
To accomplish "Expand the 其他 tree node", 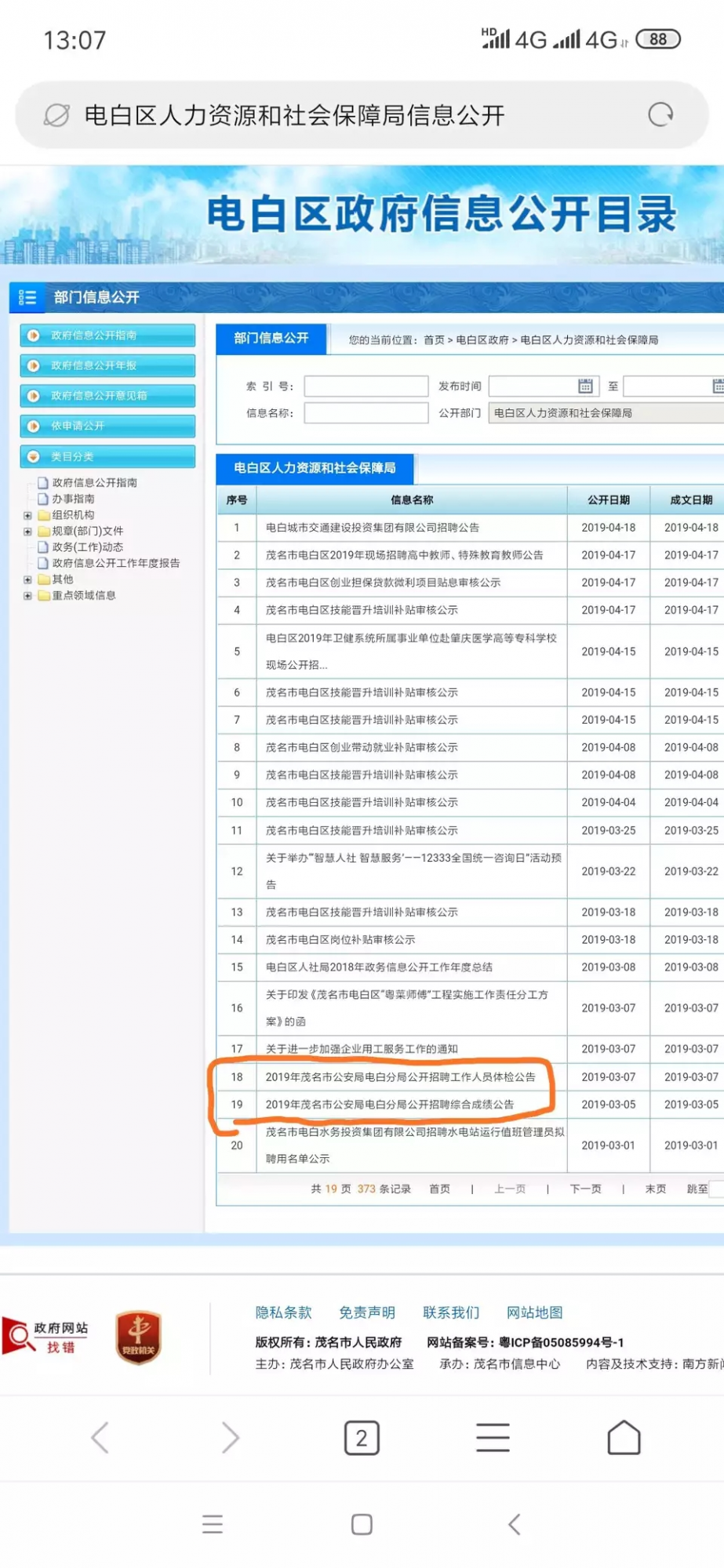I will coord(27,579).
